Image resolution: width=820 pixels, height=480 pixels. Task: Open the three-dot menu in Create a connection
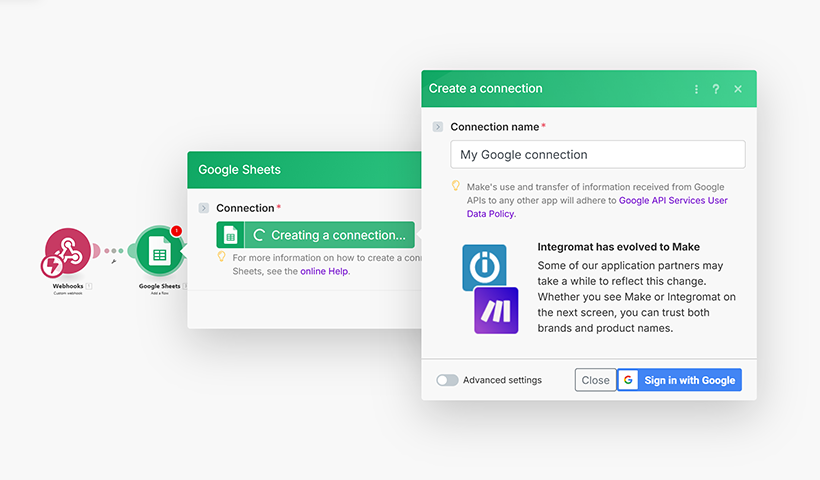pyautogui.click(x=696, y=89)
